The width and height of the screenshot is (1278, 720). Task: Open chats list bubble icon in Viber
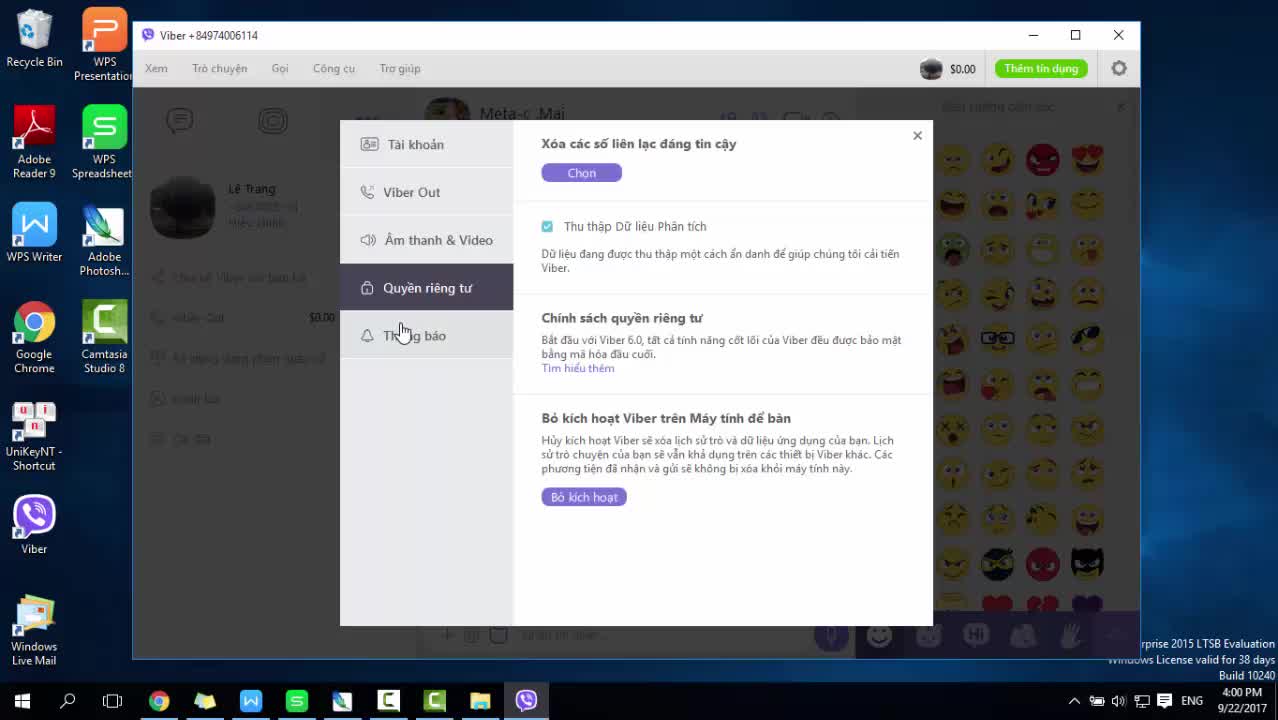pyautogui.click(x=180, y=121)
